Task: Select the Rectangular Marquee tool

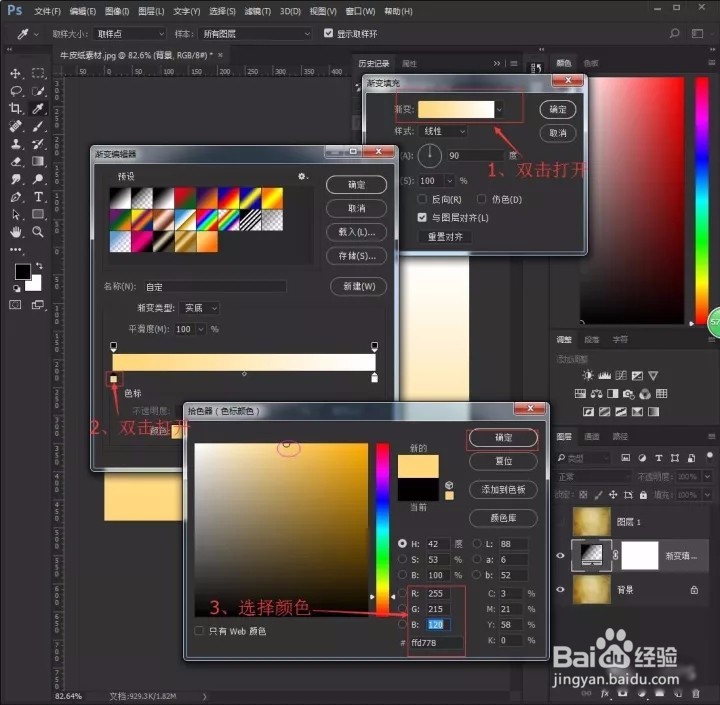Action: coord(38,73)
